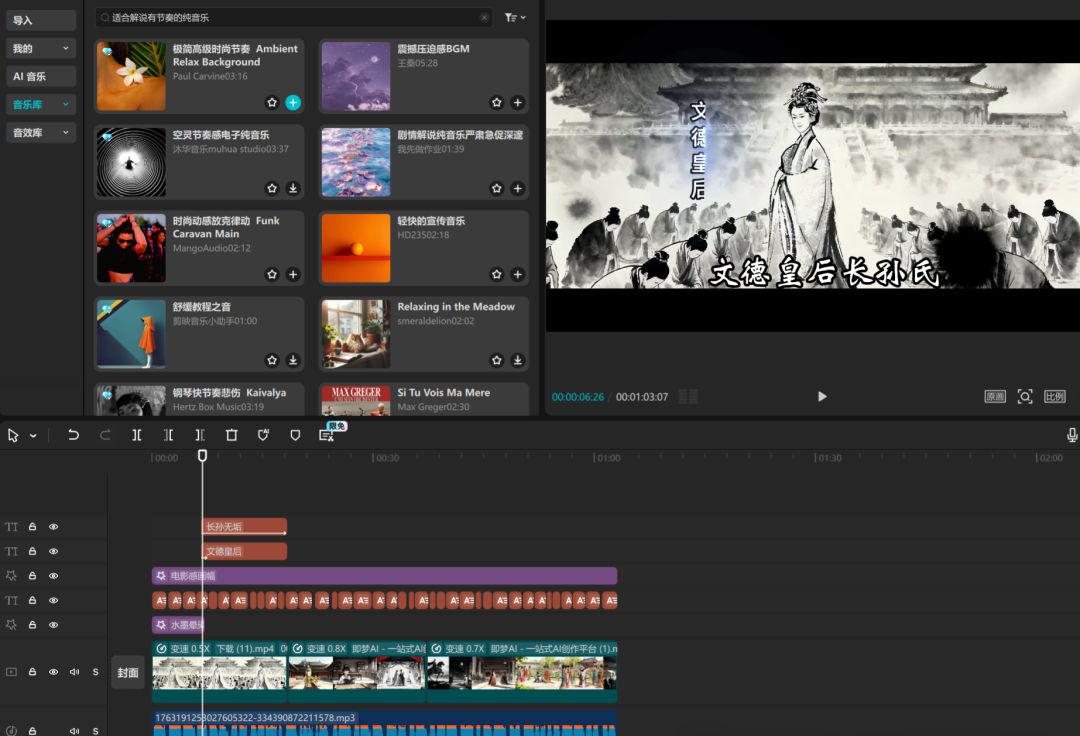This screenshot has height=736, width=1080.
Task: Undo the last edit in the toolbar
Action: [71, 435]
